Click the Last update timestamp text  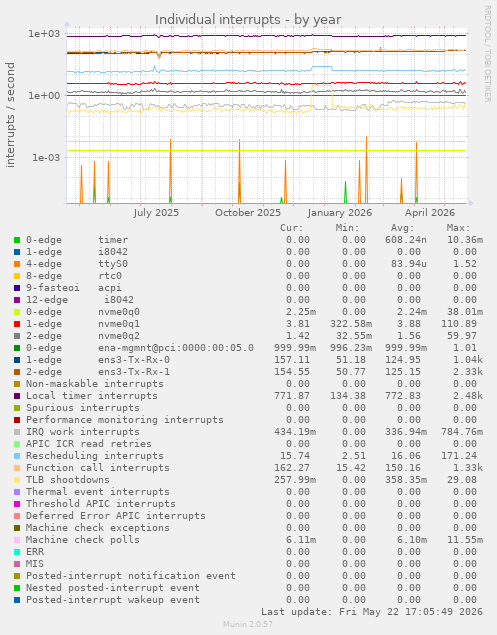pos(371,612)
